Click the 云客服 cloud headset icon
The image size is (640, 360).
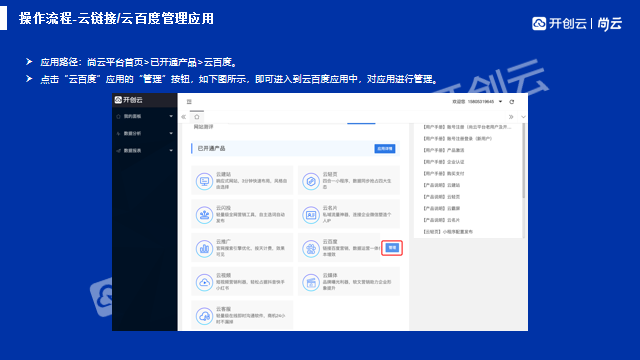204,316
